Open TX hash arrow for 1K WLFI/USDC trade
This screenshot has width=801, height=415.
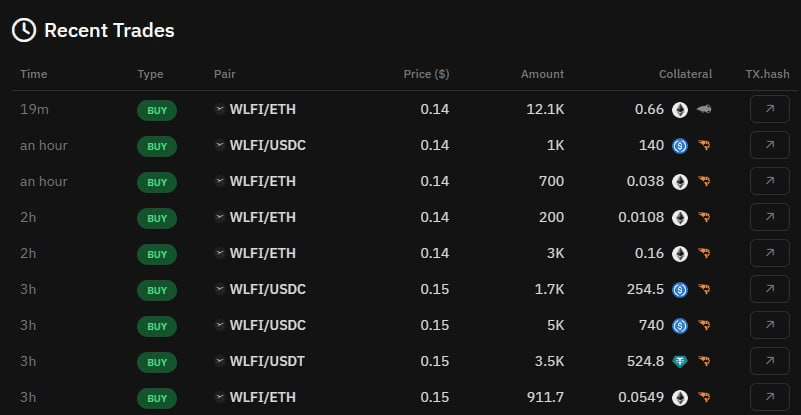coord(769,145)
